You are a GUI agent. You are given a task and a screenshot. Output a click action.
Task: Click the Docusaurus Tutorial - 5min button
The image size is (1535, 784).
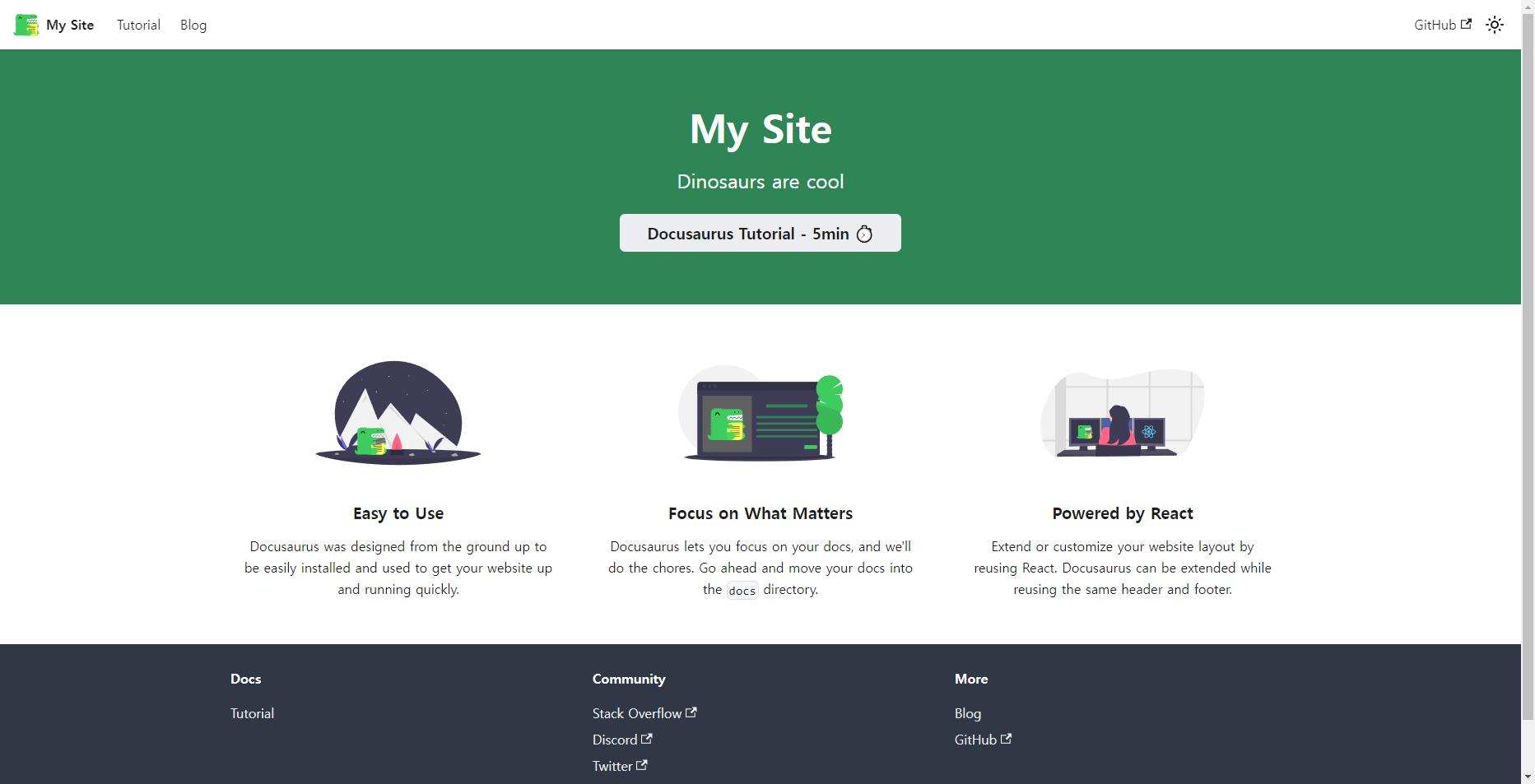[x=761, y=233]
